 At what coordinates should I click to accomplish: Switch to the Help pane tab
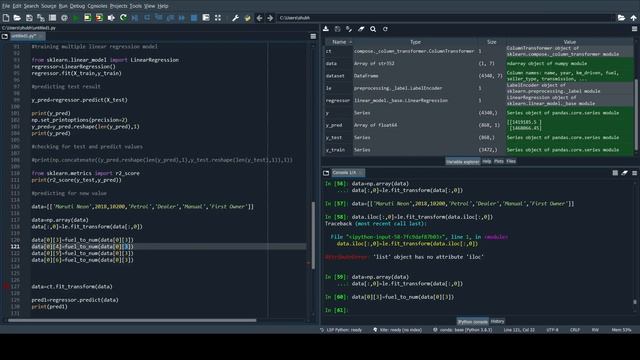(x=487, y=161)
